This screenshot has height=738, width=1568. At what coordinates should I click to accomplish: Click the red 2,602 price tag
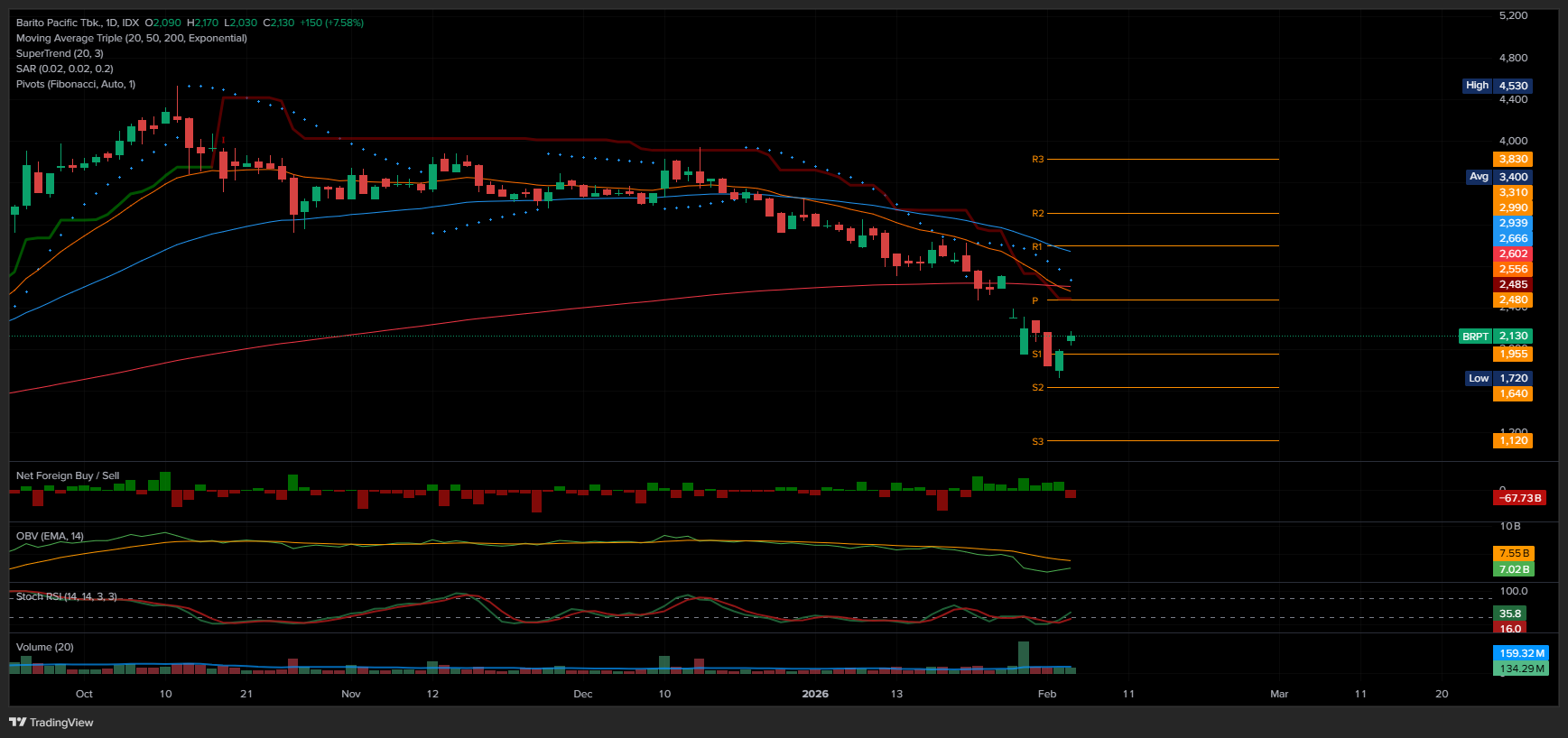(1513, 254)
